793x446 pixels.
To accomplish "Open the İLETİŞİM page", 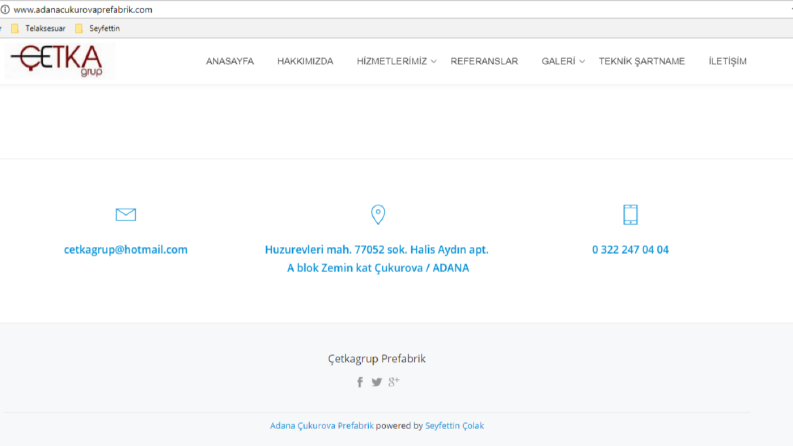I will 727,61.
